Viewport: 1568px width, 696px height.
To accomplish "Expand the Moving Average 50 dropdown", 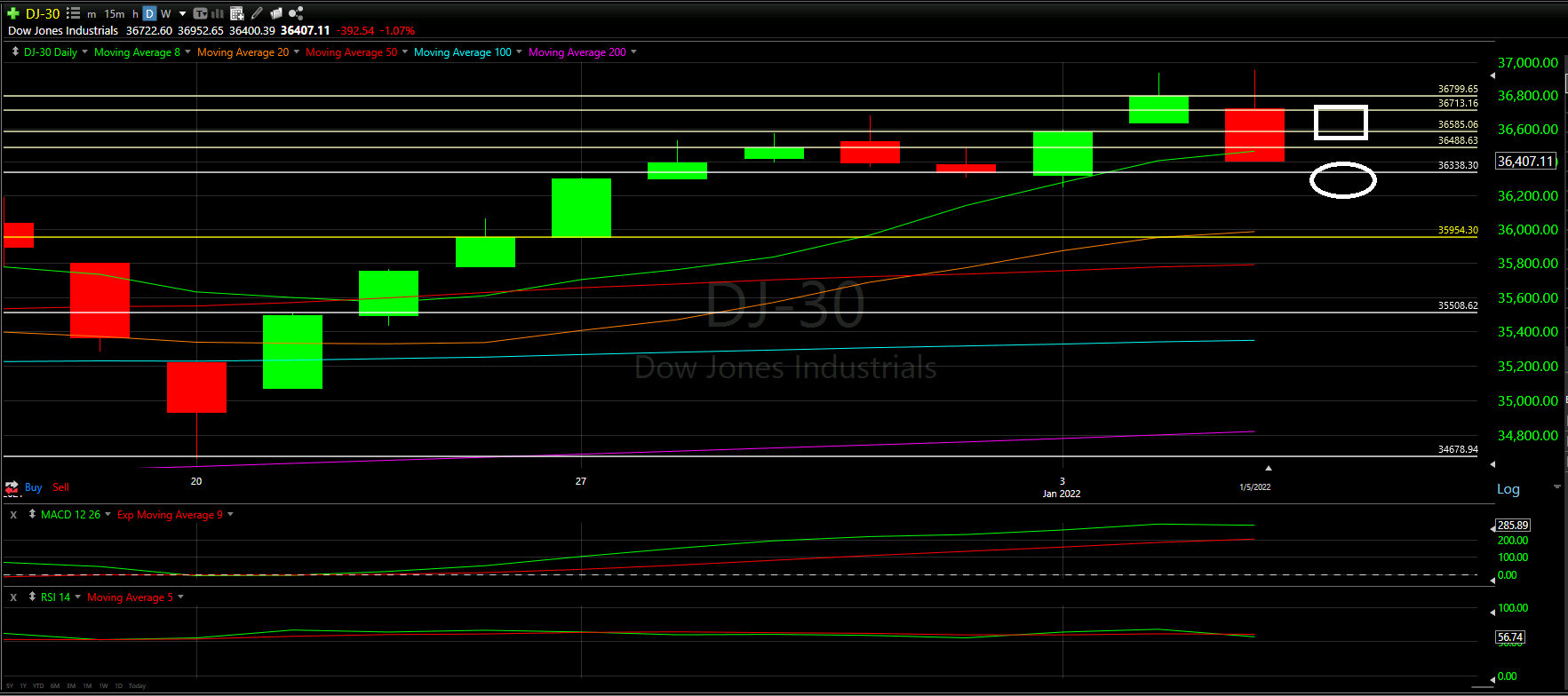I will pos(405,52).
